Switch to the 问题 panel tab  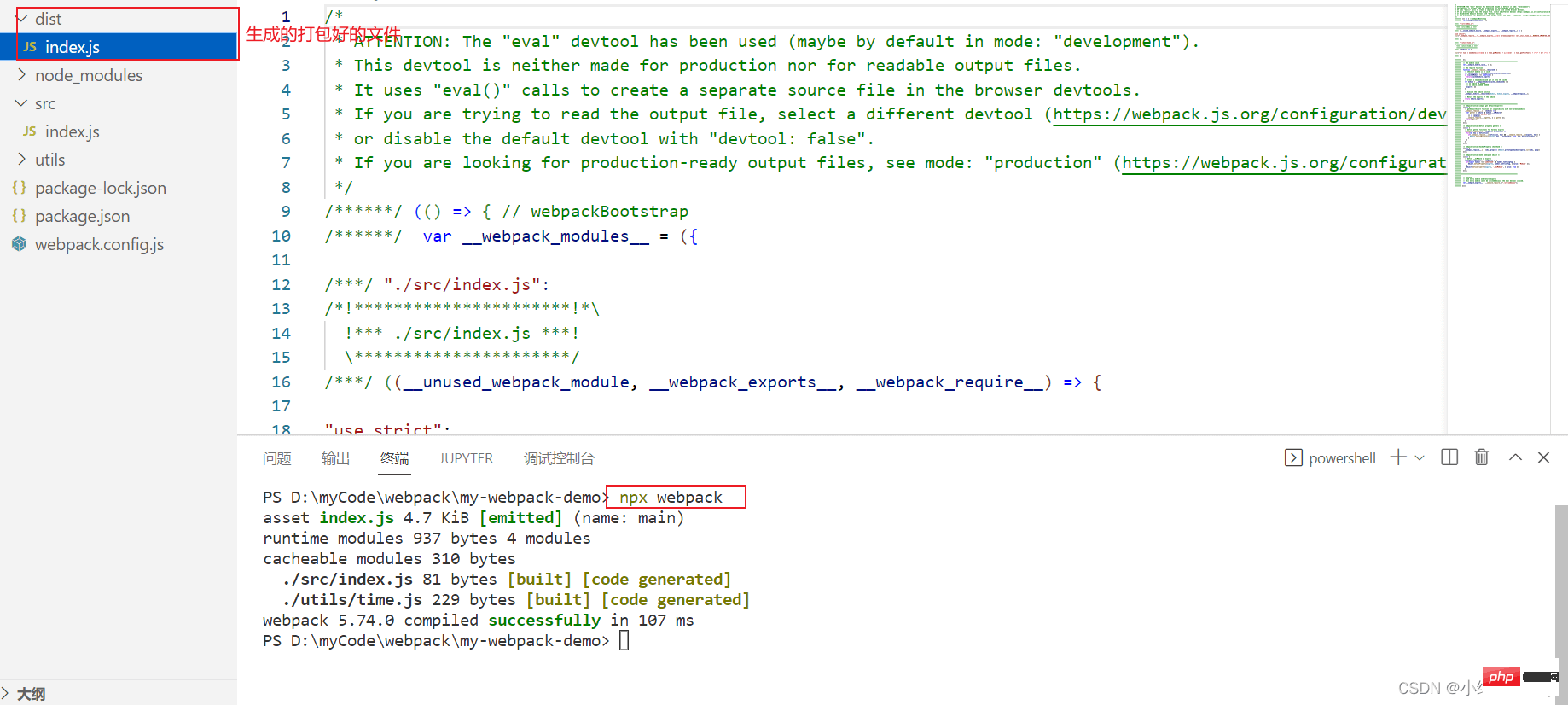point(277,458)
